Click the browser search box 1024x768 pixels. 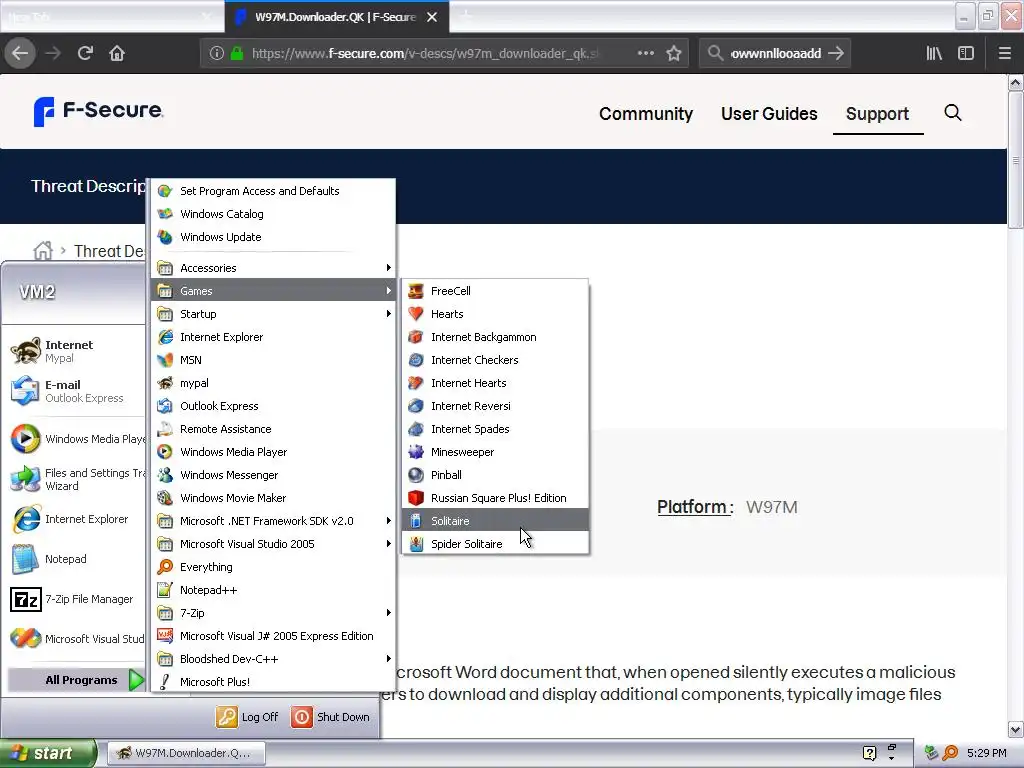(x=775, y=54)
